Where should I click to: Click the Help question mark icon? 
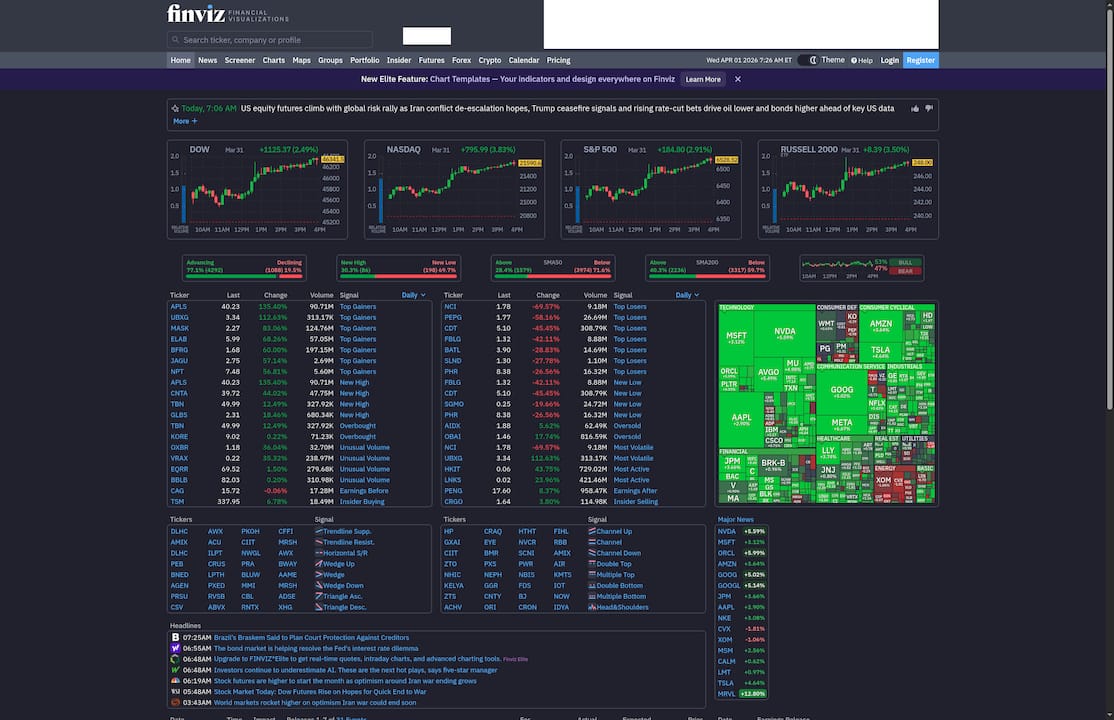tap(854, 61)
